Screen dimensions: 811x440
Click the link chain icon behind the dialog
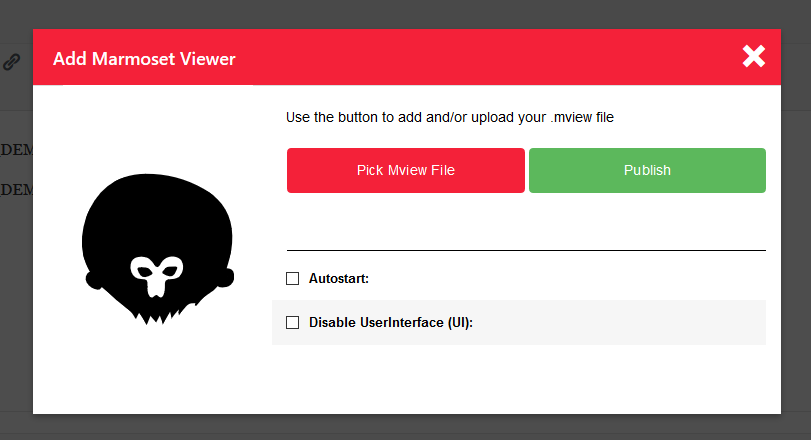[x=11, y=61]
